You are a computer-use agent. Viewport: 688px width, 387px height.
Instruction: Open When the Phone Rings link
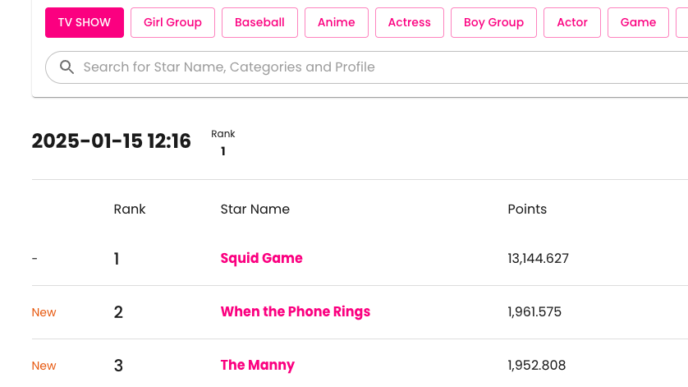click(x=295, y=312)
